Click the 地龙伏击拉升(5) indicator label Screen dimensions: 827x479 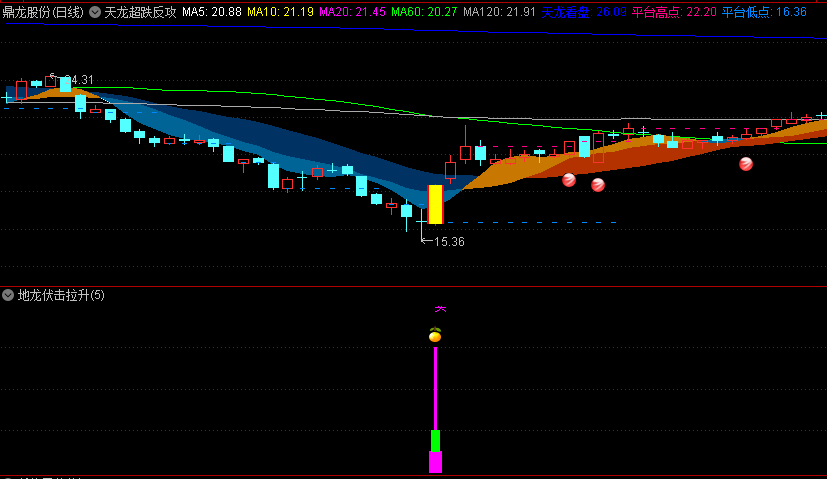click(61, 295)
